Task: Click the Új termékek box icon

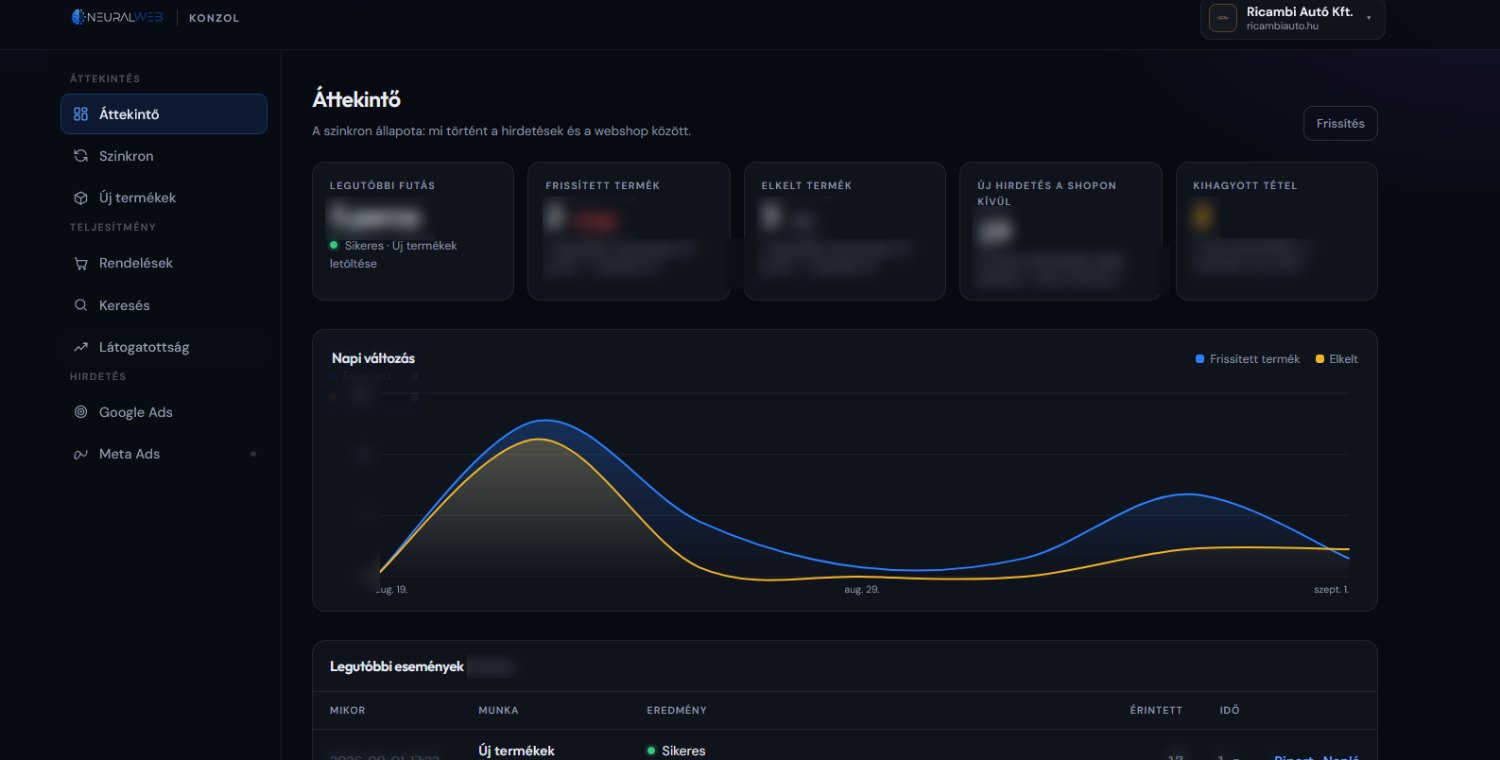Action: point(81,198)
